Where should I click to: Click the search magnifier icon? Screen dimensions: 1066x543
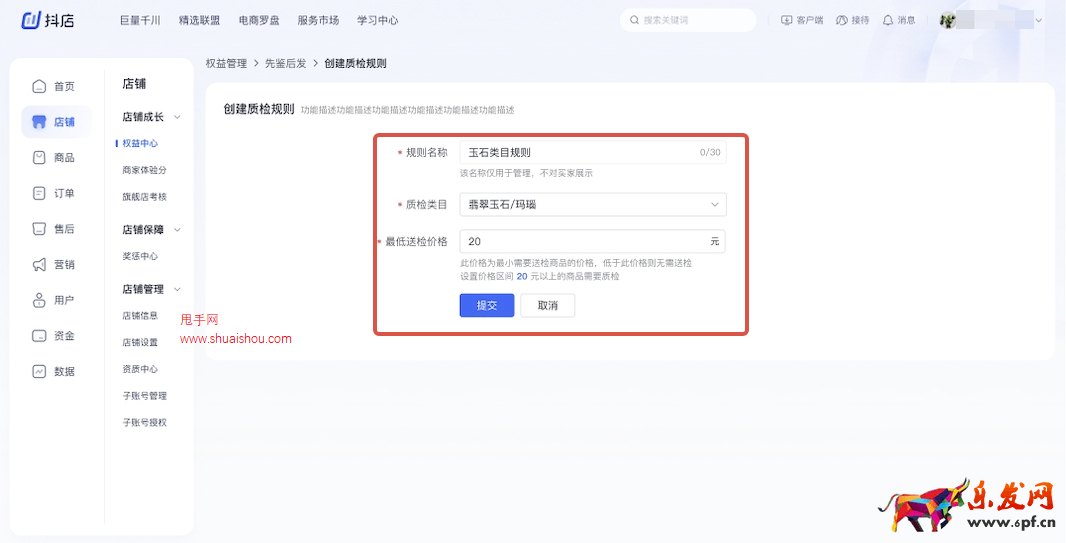[634, 20]
